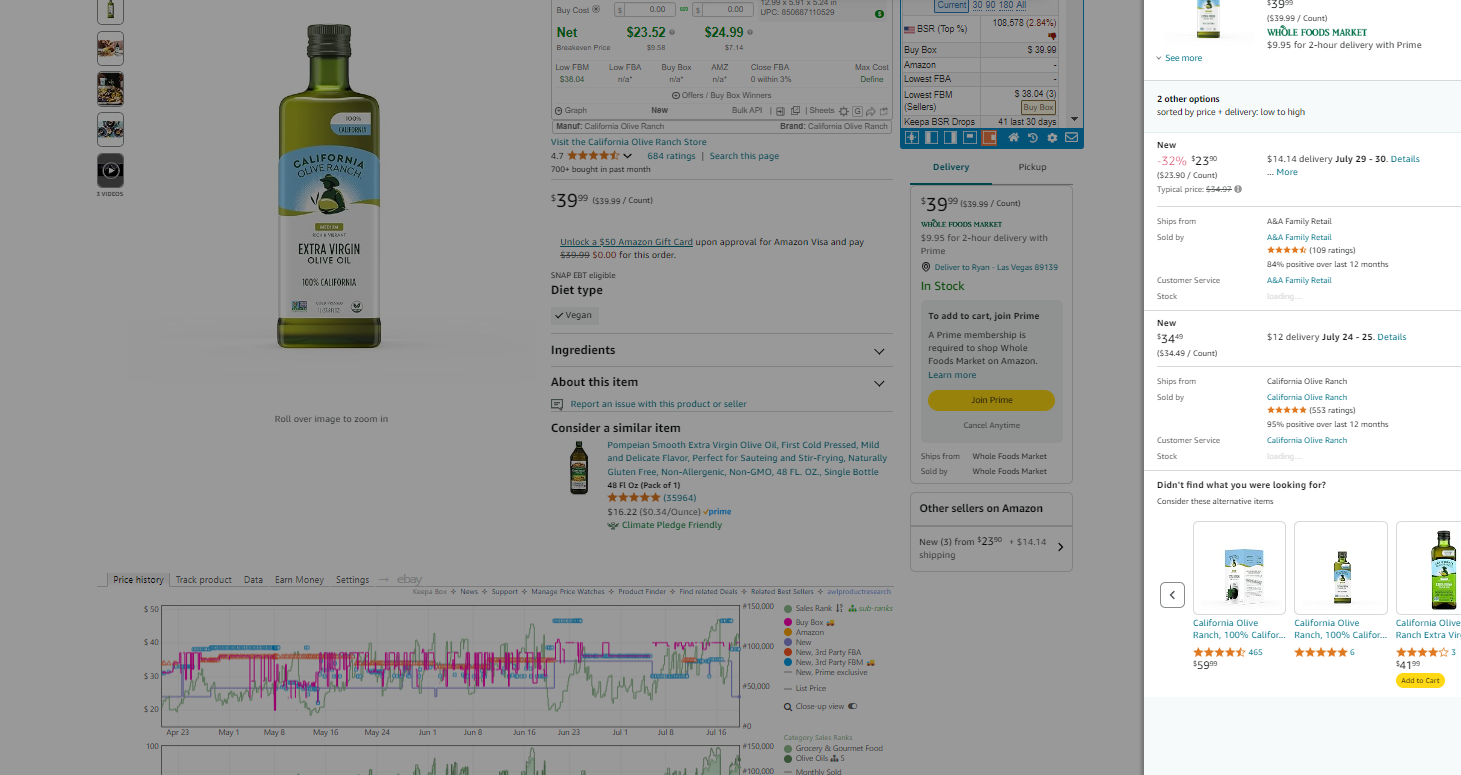Viewport: 1461px width, 775px height.
Task: Open the 684 ratings link
Action: [671, 156]
